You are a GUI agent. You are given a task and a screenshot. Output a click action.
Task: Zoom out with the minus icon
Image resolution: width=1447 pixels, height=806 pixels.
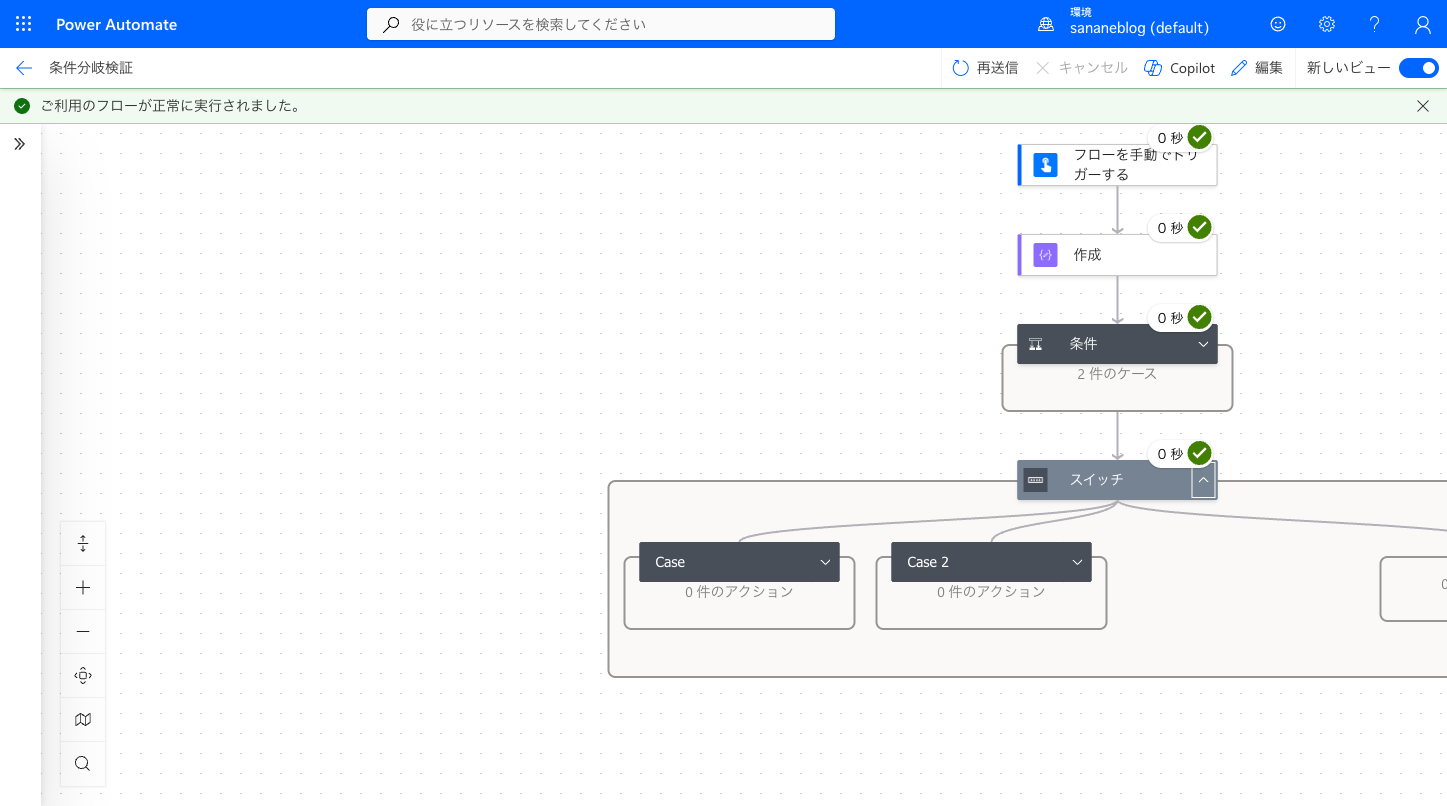click(83, 632)
